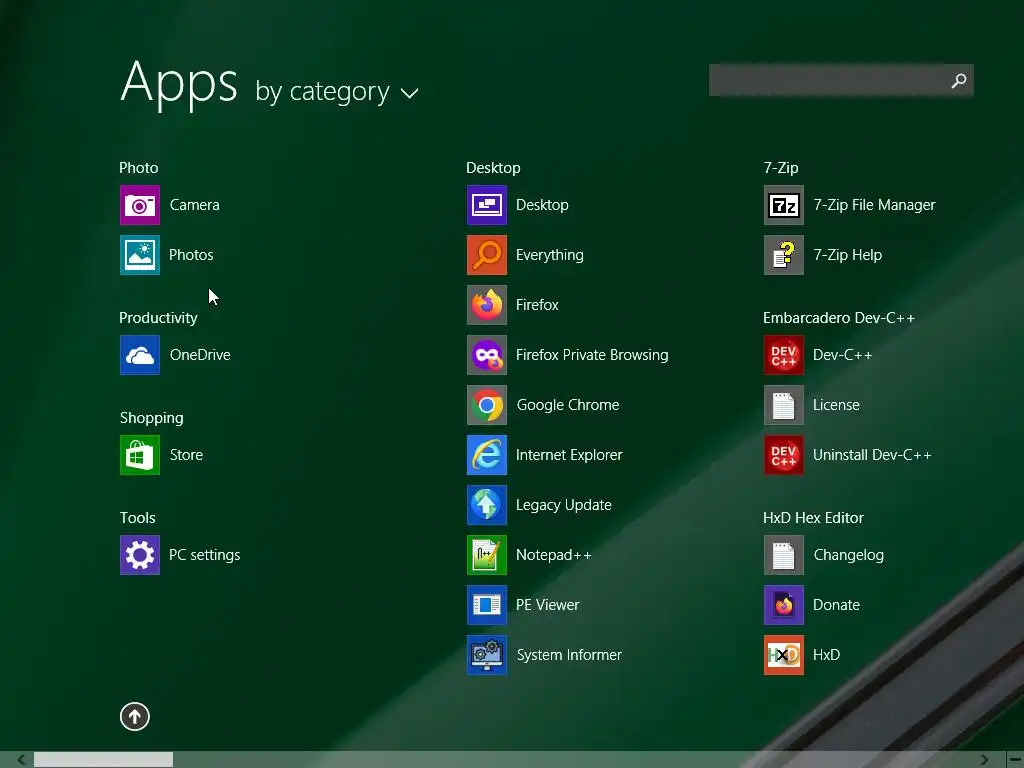
Task: Click the up arrow to return to Start
Action: [x=135, y=716]
